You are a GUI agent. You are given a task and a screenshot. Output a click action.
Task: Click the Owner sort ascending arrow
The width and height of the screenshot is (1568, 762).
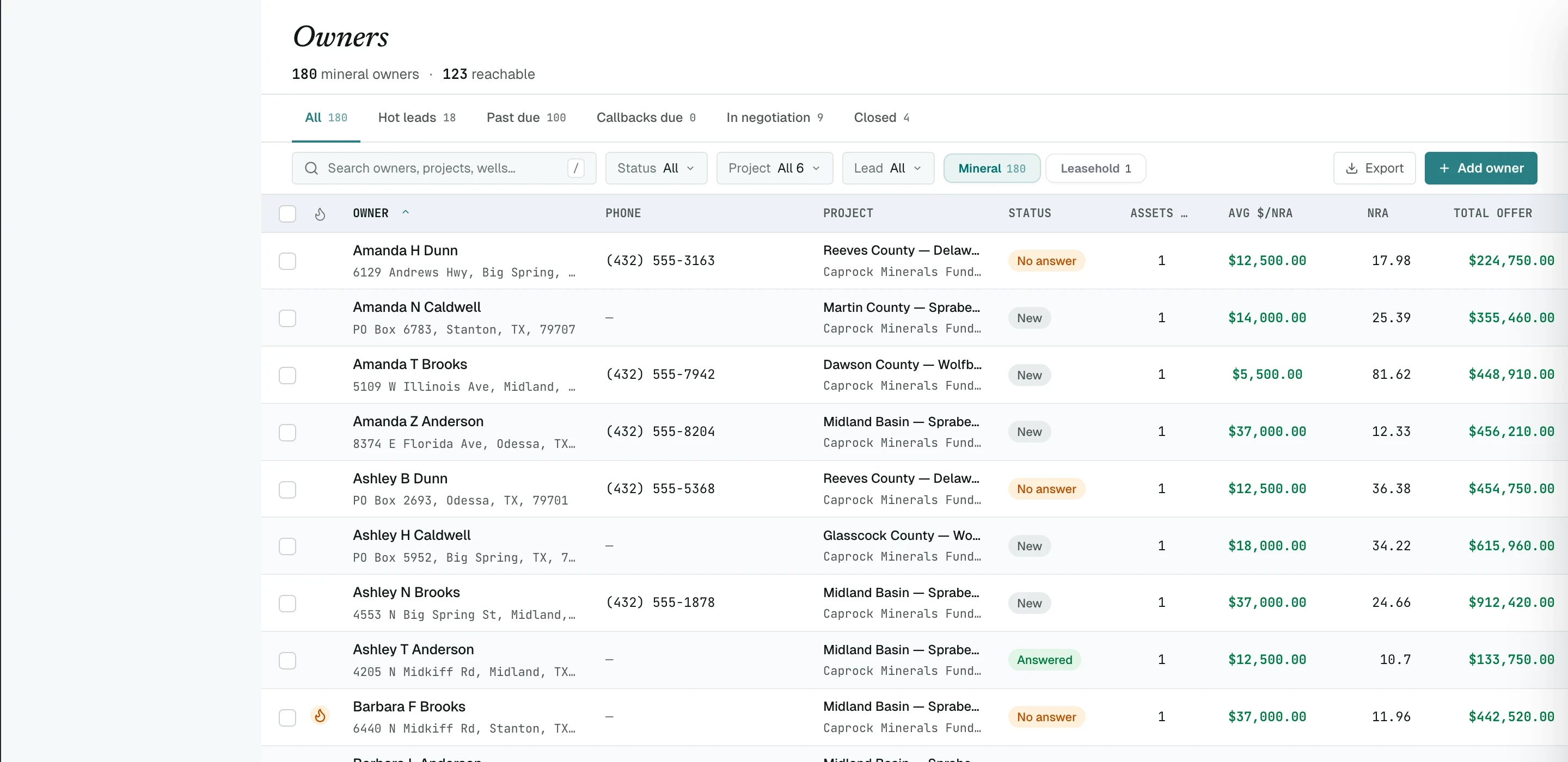[x=406, y=212]
